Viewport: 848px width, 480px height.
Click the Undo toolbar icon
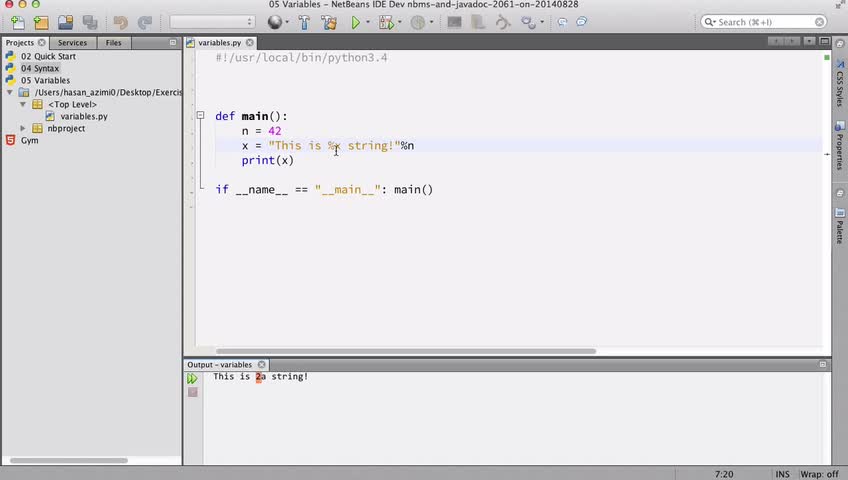[120, 22]
